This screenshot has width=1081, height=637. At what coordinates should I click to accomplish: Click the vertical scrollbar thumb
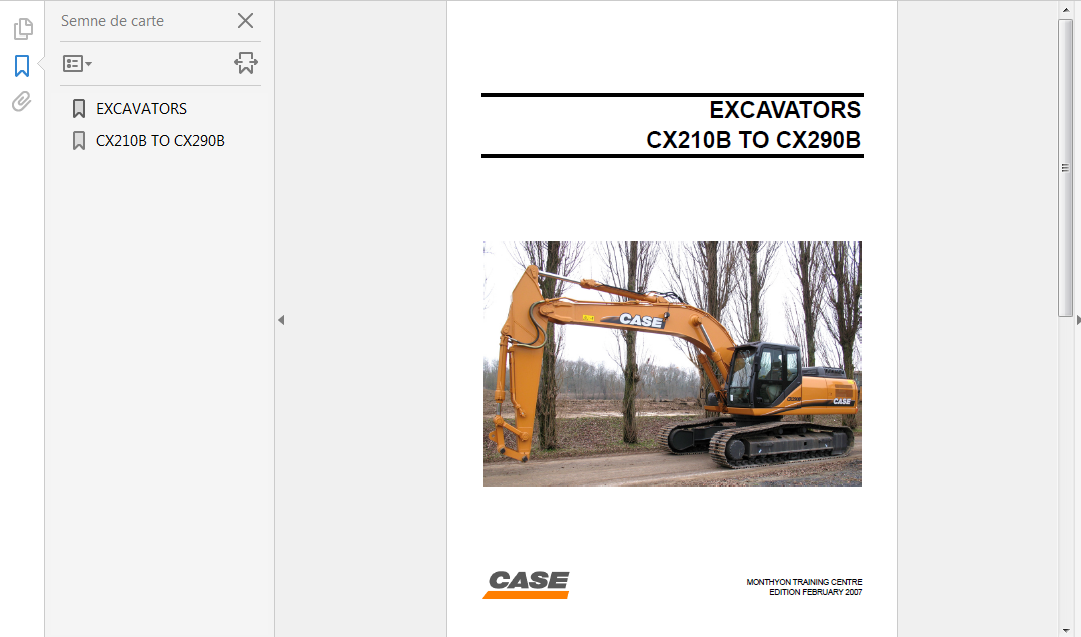(x=1065, y=168)
